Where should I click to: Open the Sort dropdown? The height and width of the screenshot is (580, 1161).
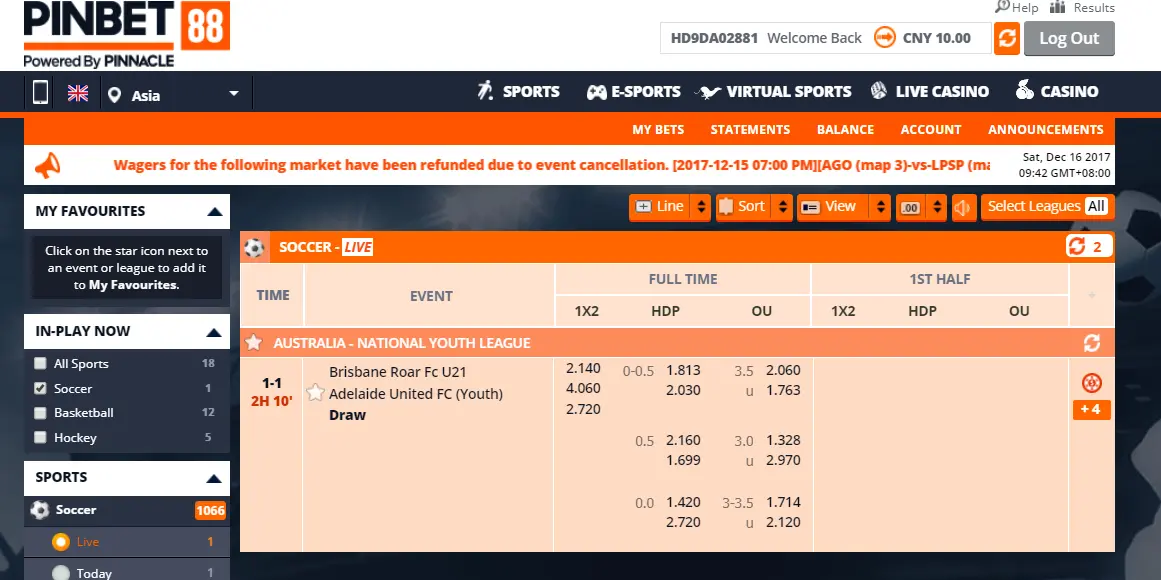[x=753, y=207]
